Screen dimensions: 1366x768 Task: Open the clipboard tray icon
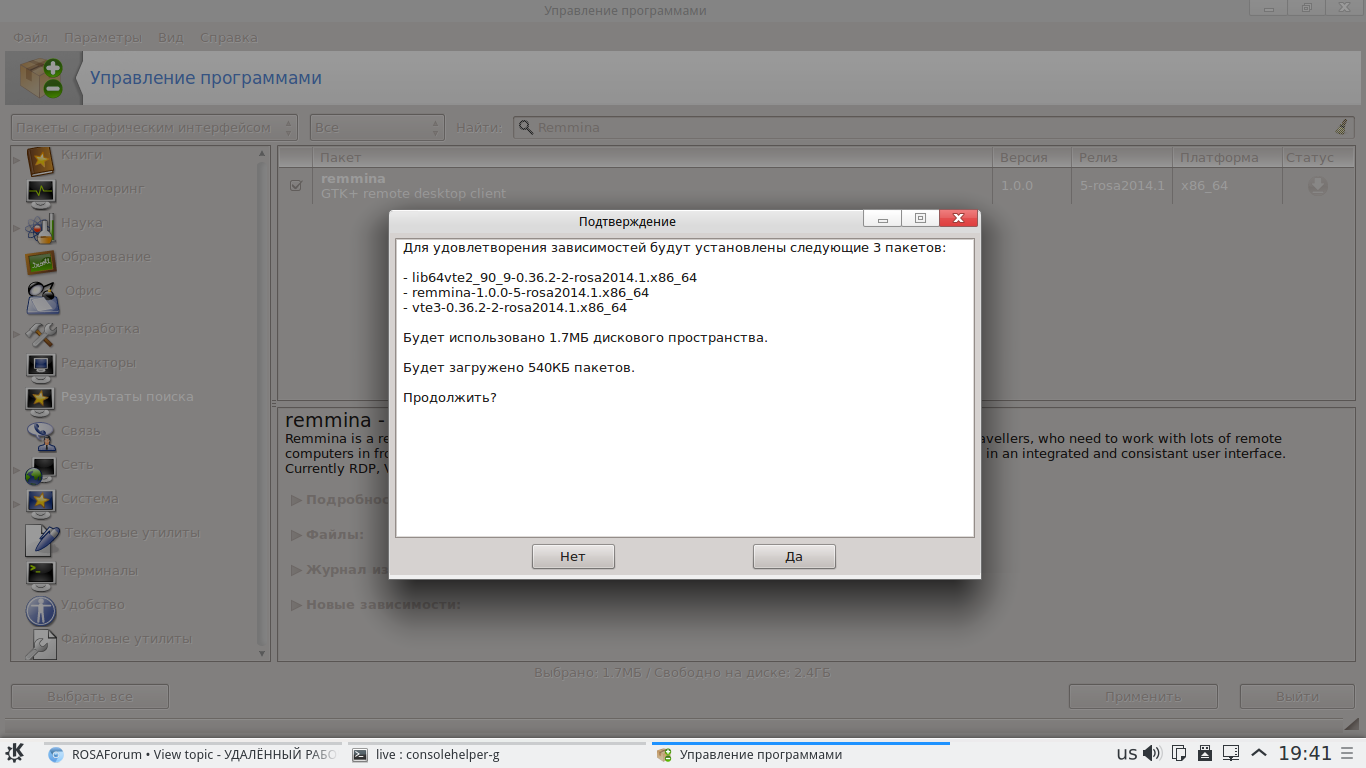(1179, 754)
